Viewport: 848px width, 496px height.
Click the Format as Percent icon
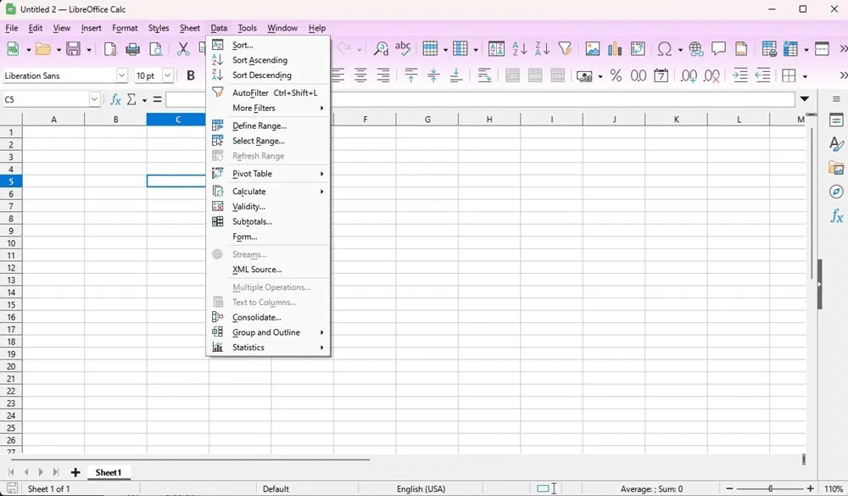616,76
